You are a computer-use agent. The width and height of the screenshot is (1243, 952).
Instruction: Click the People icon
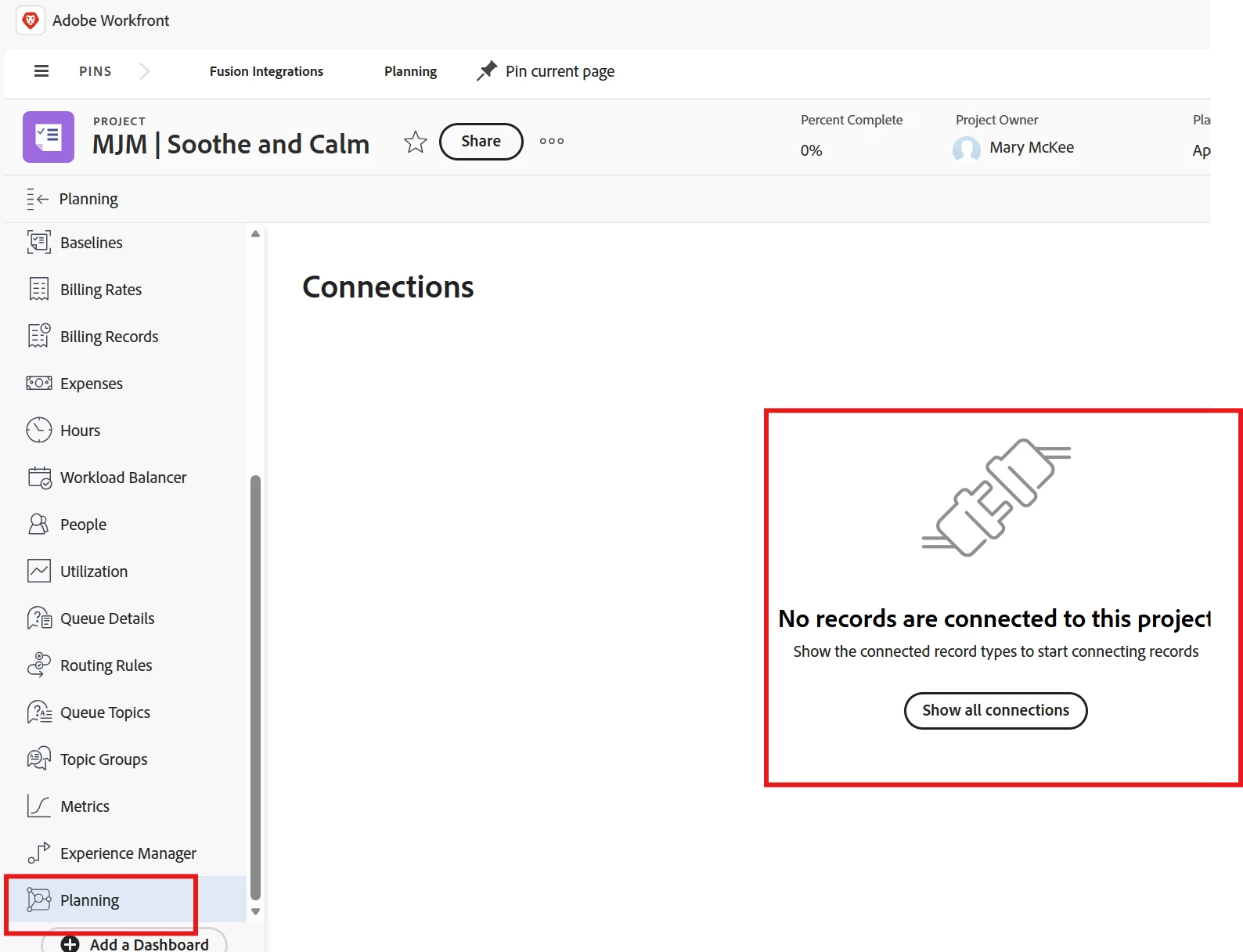[x=38, y=524]
